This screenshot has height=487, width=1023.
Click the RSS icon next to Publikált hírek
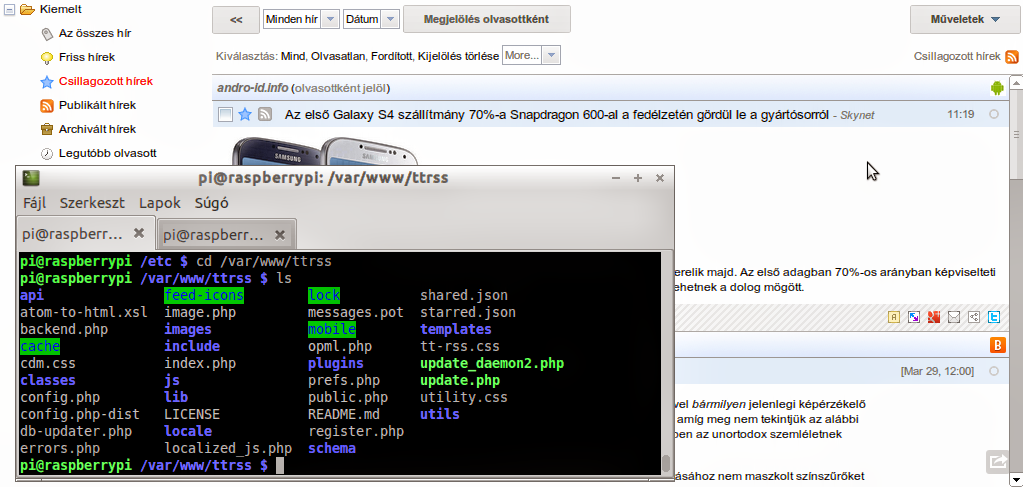(47, 105)
